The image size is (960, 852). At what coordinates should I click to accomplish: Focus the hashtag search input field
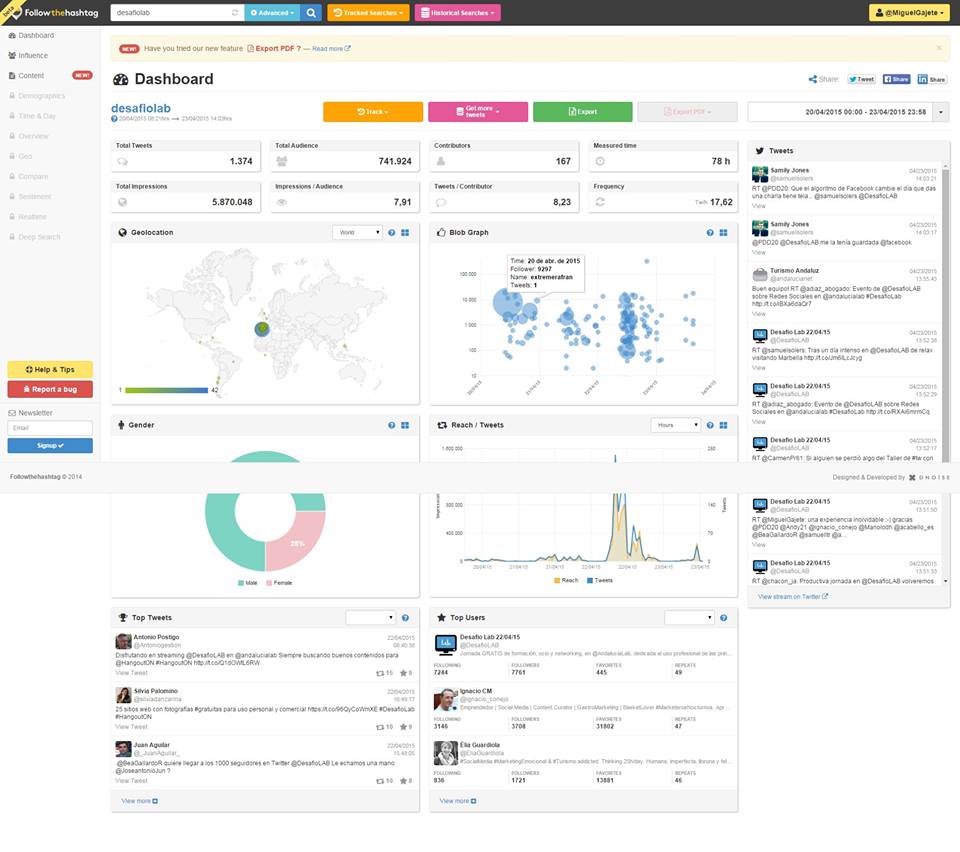[170, 12]
